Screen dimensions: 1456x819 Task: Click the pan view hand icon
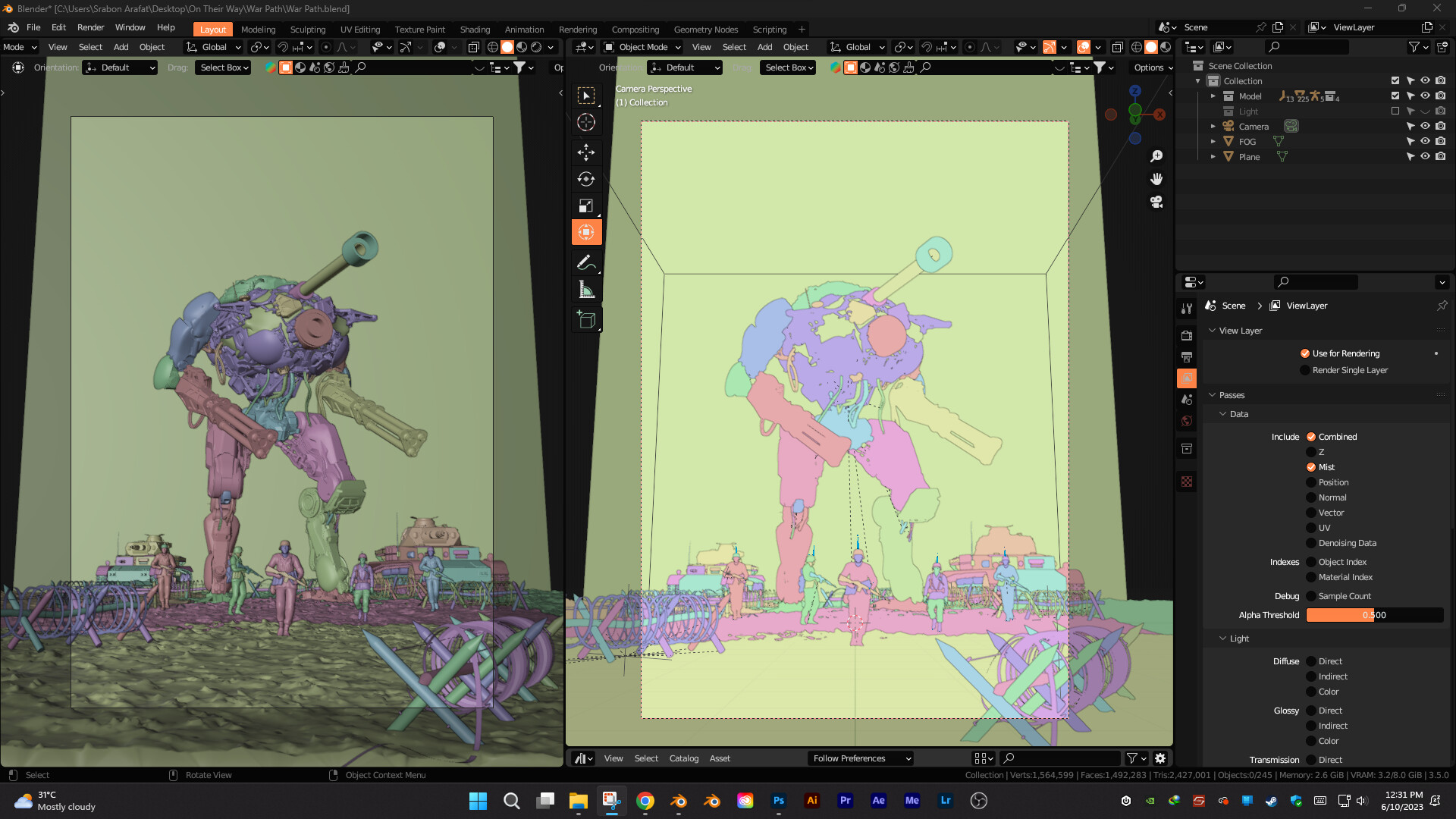1156,179
